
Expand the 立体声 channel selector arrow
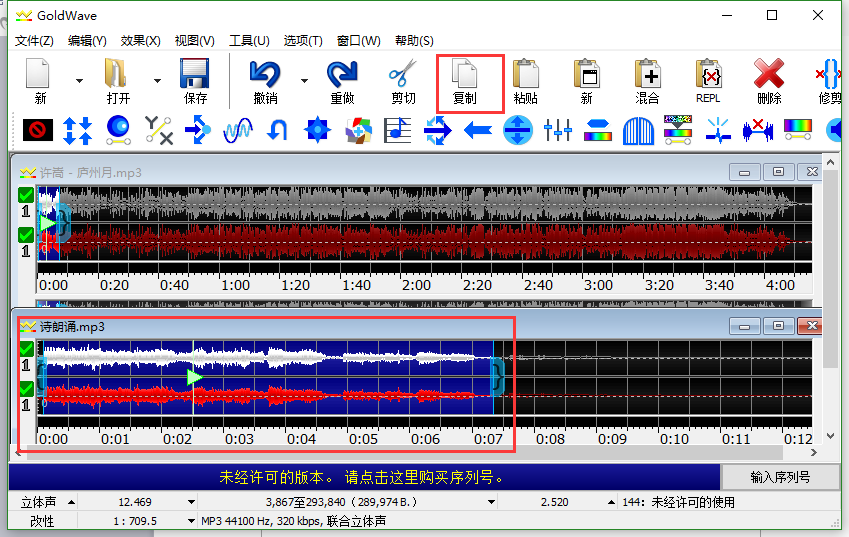coord(71,502)
